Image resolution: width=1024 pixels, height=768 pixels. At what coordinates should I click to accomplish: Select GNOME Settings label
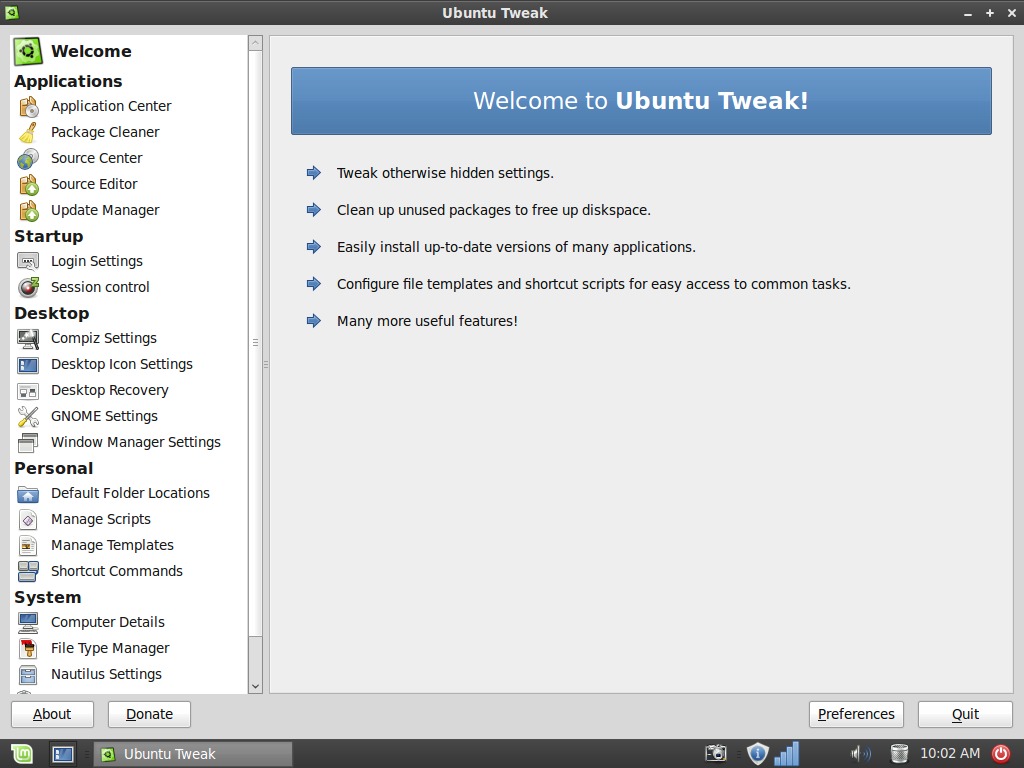104,417
